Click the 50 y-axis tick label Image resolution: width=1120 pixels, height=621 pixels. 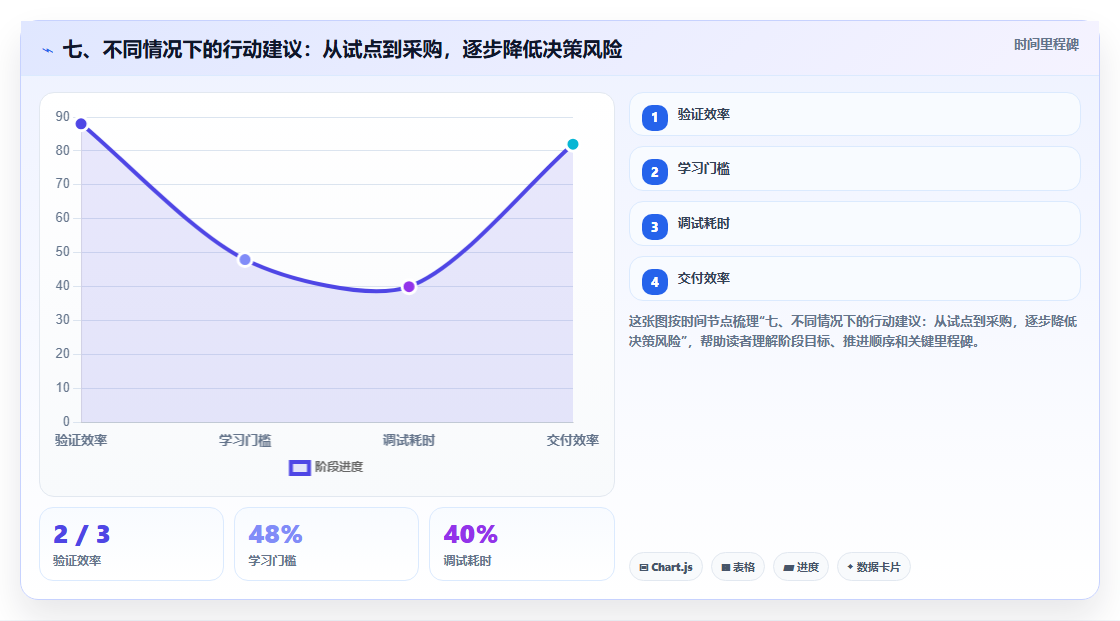pyautogui.click(x=63, y=252)
